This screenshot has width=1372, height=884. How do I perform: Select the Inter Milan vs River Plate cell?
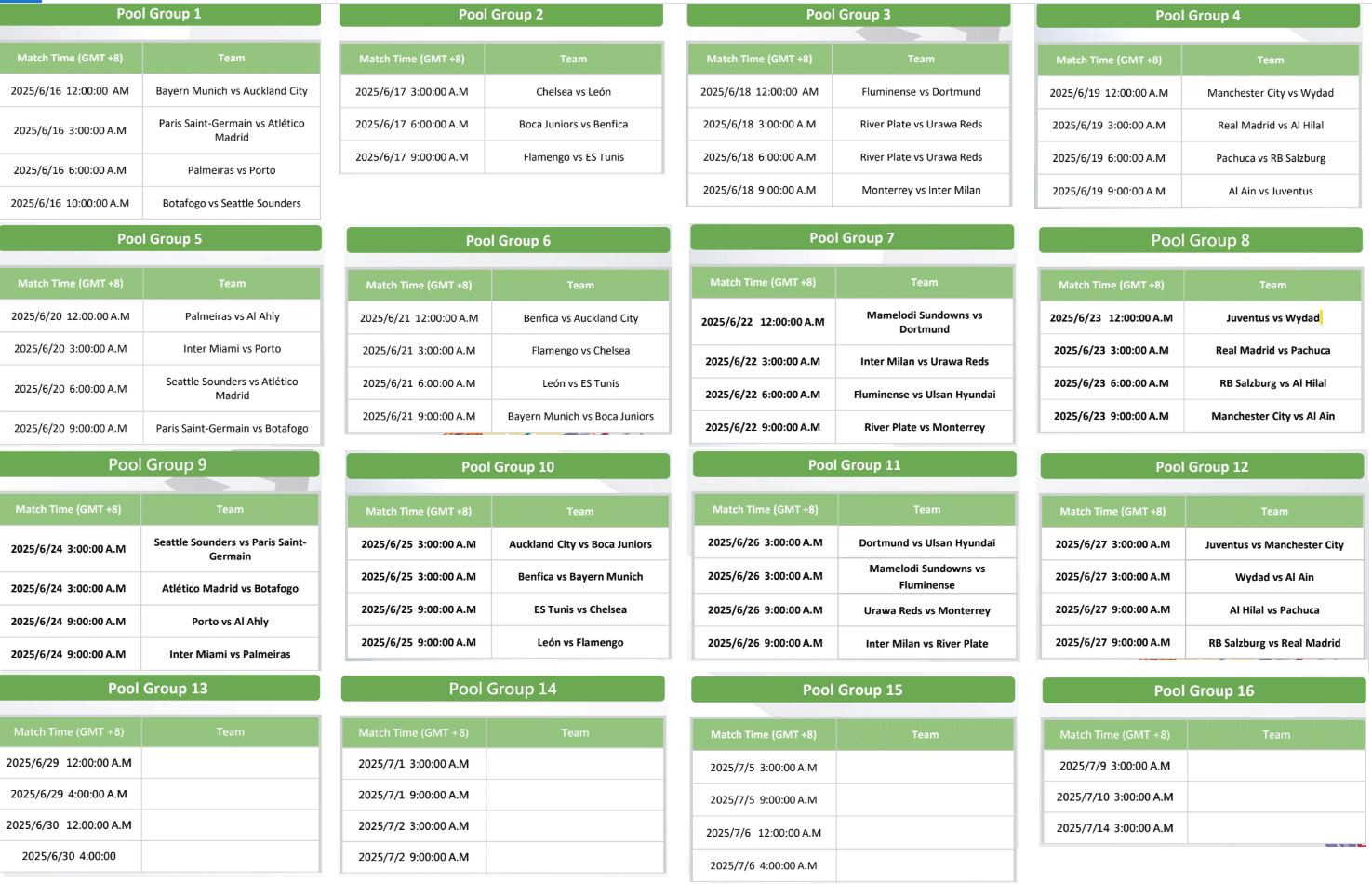(926, 644)
